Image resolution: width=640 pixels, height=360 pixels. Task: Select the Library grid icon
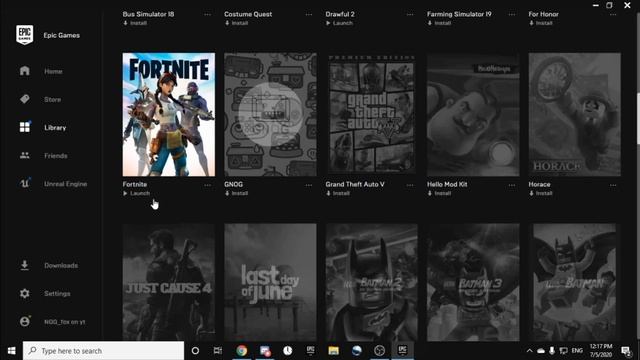tap(24, 127)
